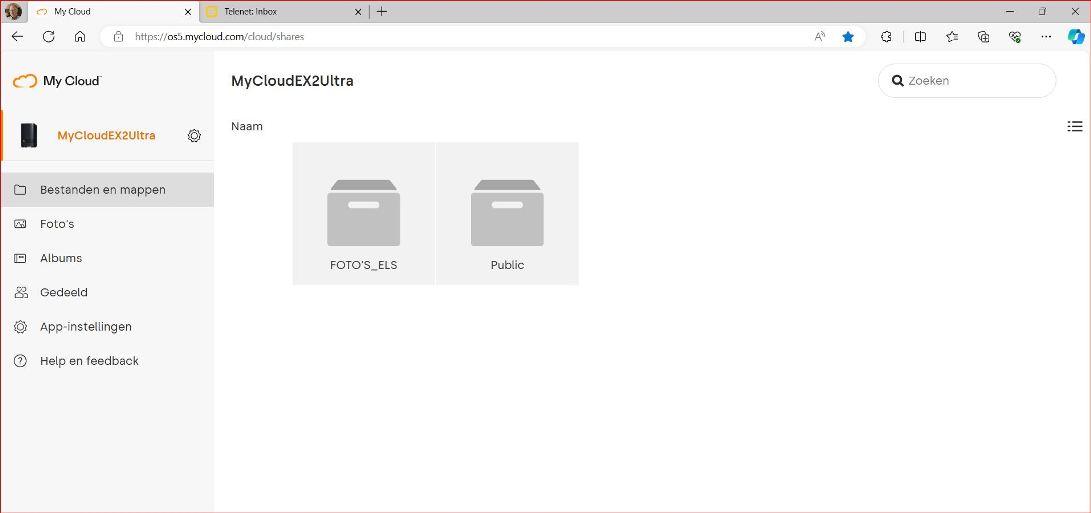Click the favorites star in address bar
The height and width of the screenshot is (513, 1091).
848,37
